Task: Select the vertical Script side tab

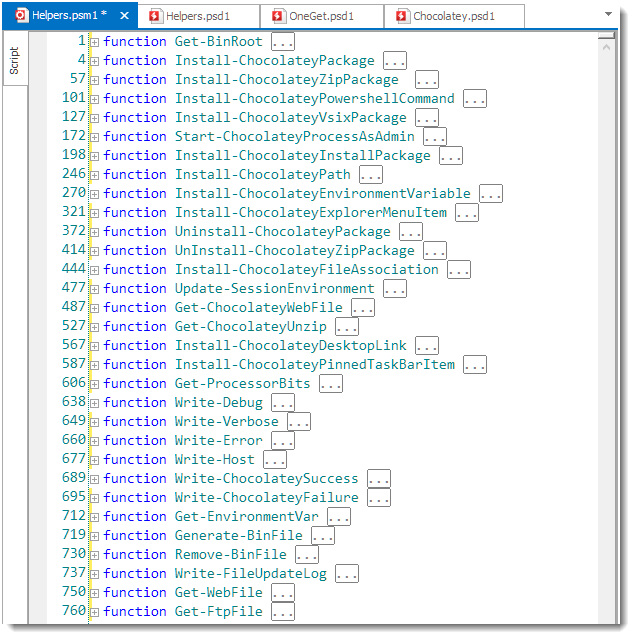Action: pyautogui.click(x=14, y=60)
